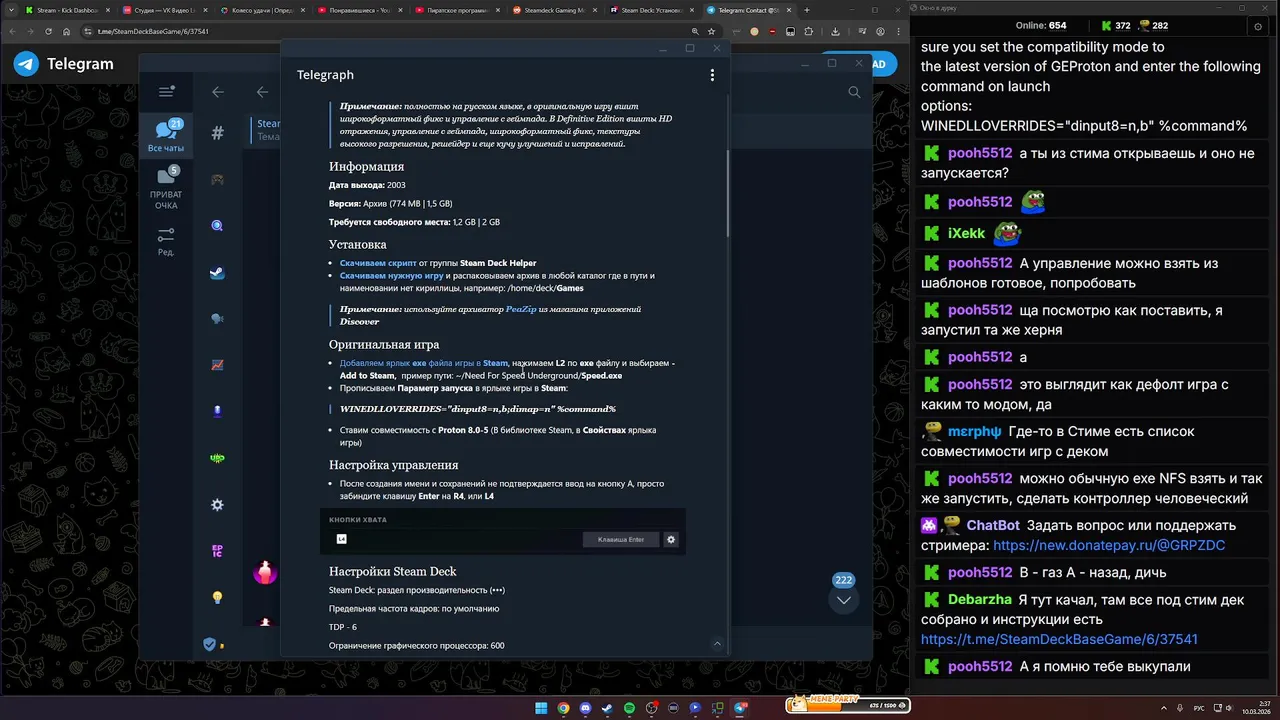Viewport: 1280px width, 720px height.
Task: Select the EPIC topic icon
Action: click(217, 551)
